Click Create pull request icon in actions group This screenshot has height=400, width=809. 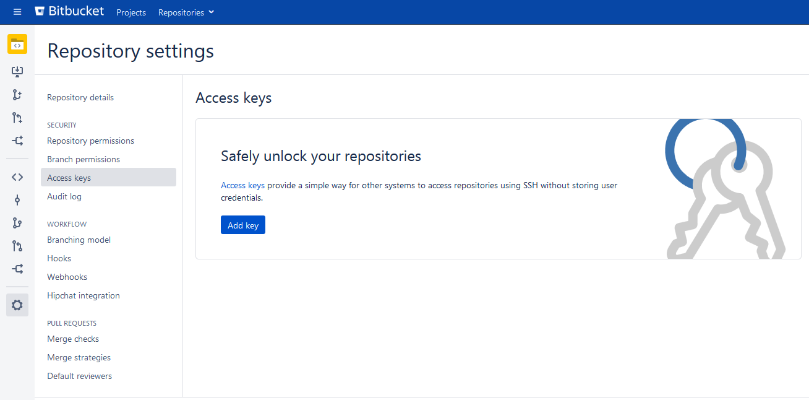pyautogui.click(x=17, y=118)
